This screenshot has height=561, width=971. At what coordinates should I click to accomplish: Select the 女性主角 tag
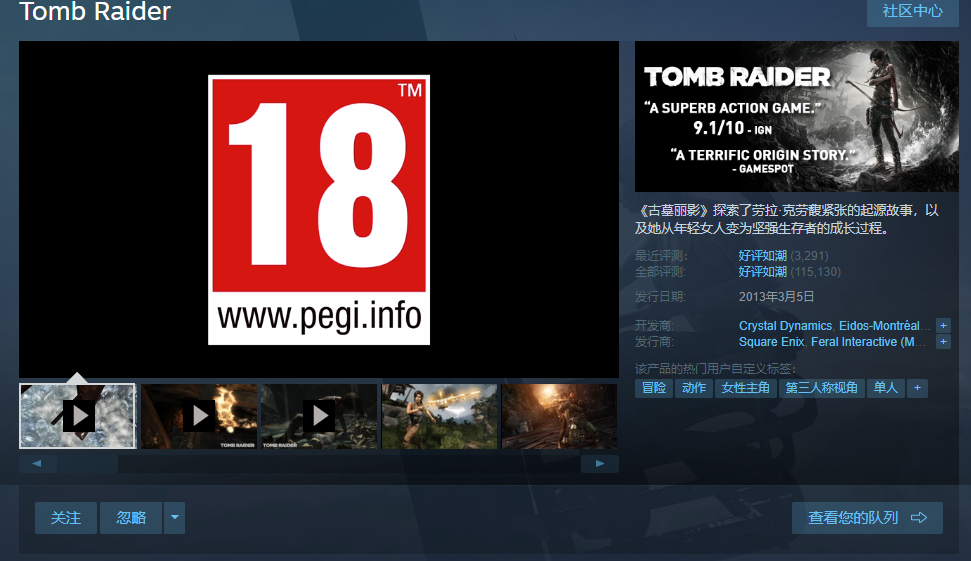coord(746,388)
